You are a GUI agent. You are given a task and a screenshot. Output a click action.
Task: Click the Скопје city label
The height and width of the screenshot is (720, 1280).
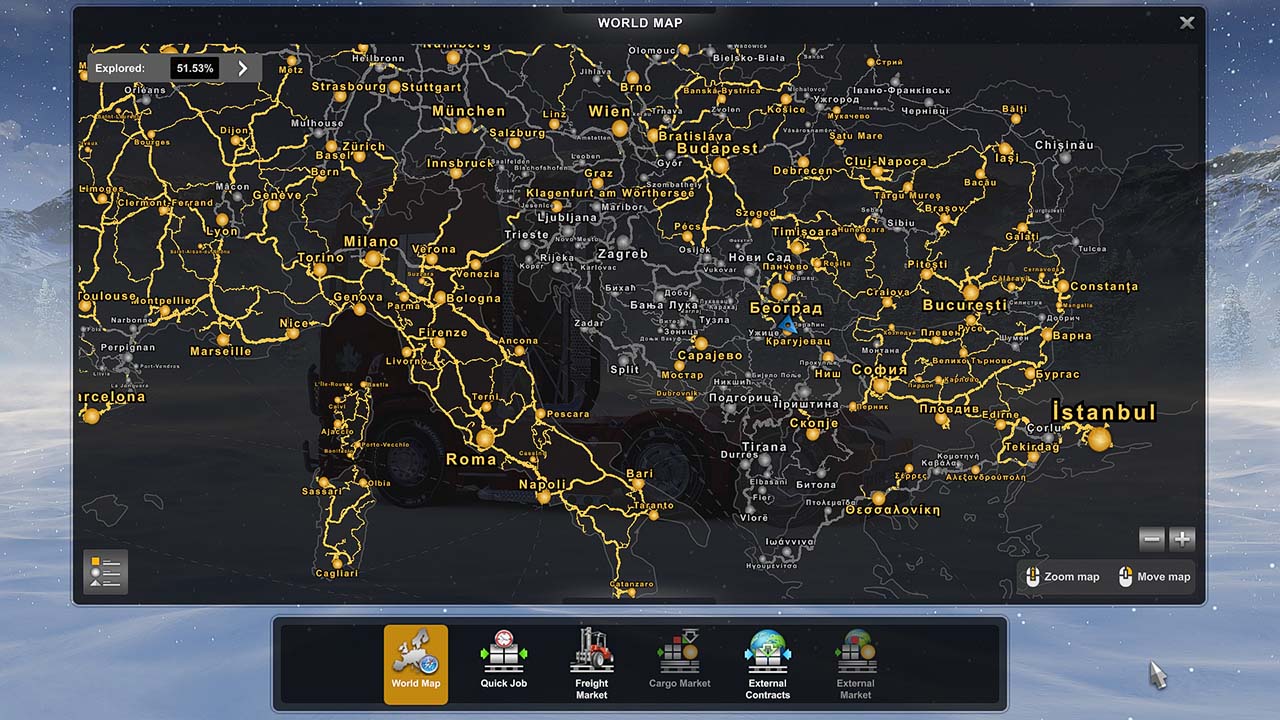coord(814,423)
